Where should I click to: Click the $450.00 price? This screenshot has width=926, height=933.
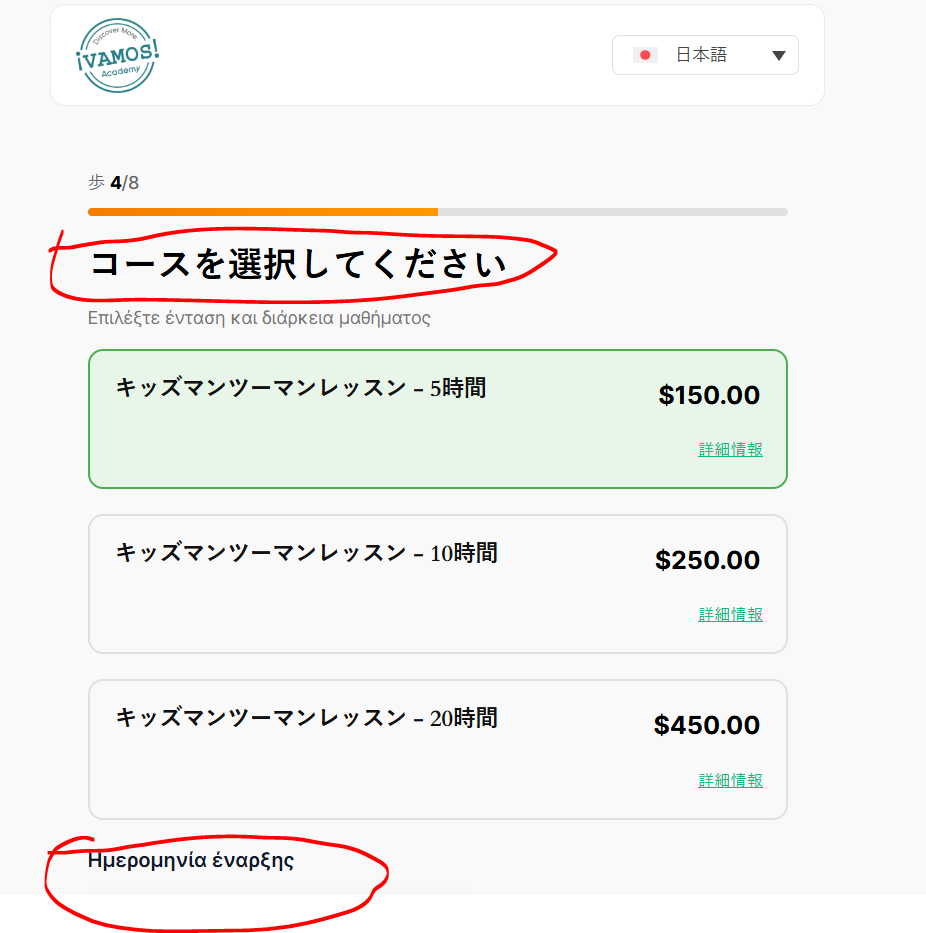pos(706,725)
